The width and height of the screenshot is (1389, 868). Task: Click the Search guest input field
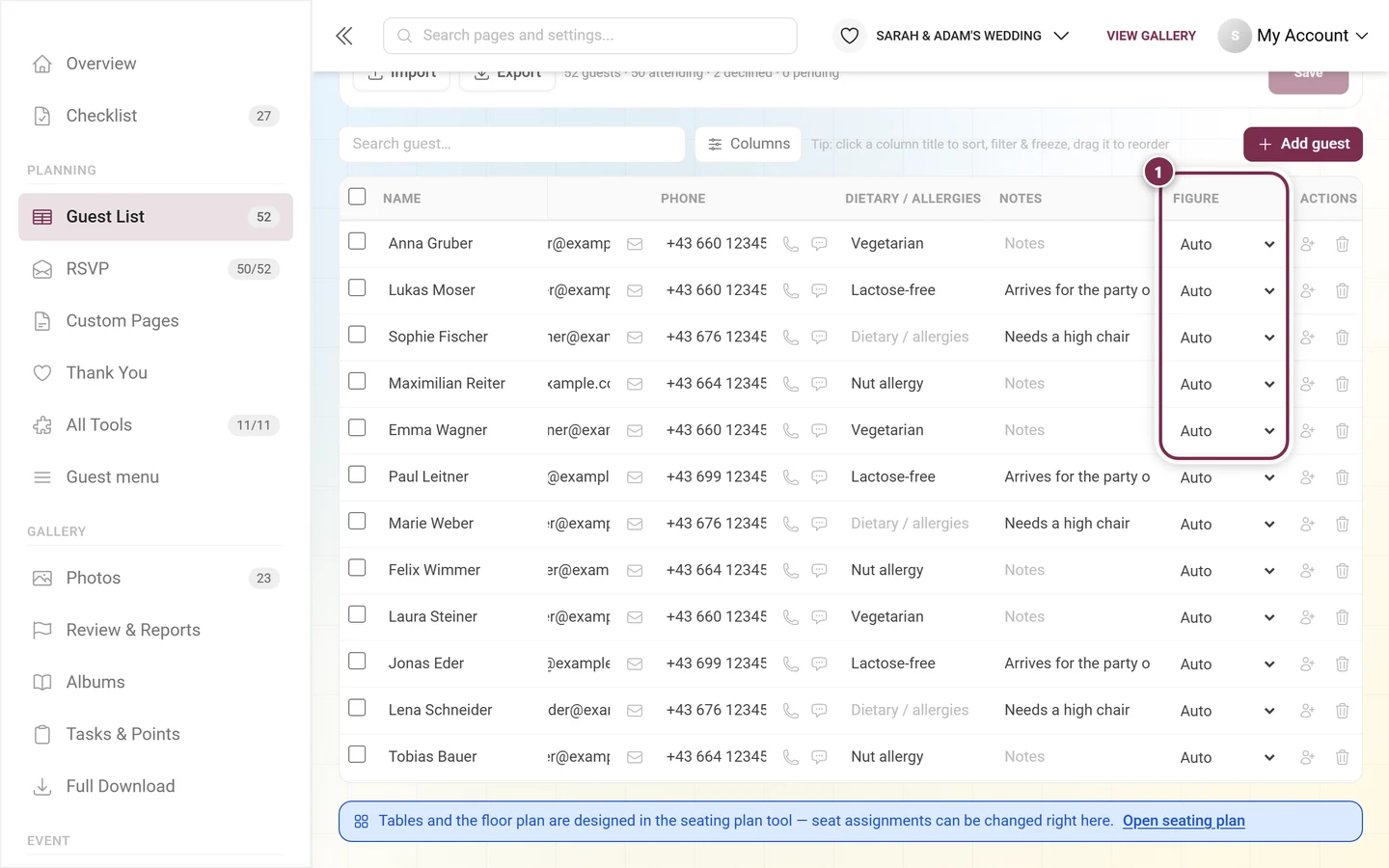pyautogui.click(x=512, y=144)
